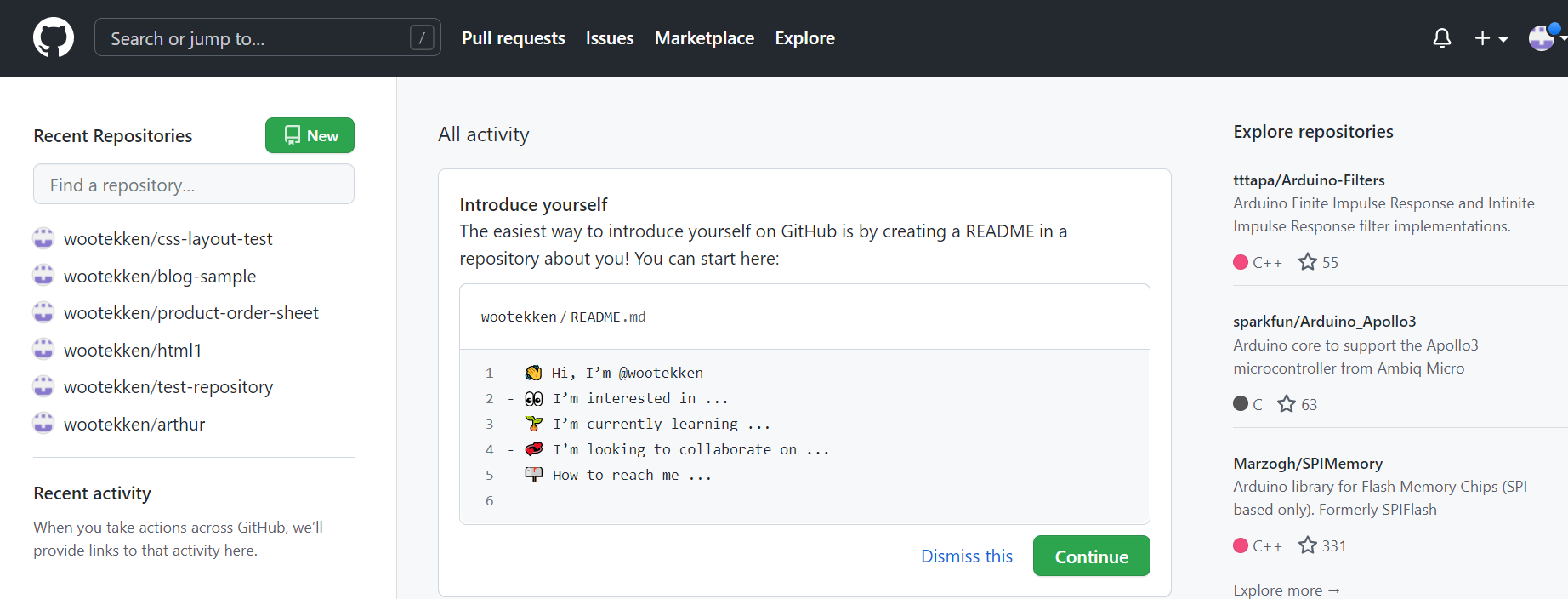The height and width of the screenshot is (599, 1568).
Task: Click Explore more link
Action: pos(1287,590)
